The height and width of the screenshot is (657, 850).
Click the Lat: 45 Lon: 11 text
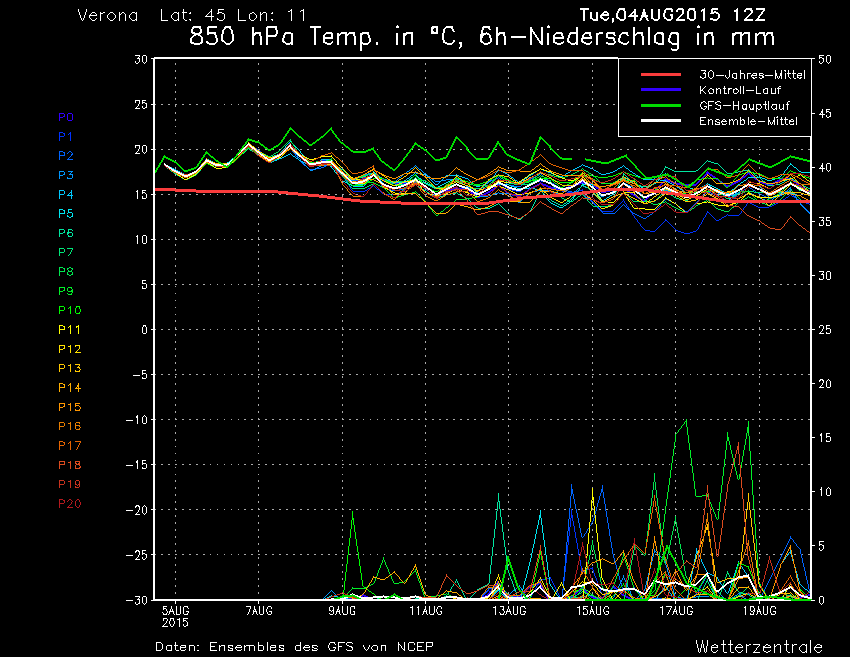coord(233,15)
